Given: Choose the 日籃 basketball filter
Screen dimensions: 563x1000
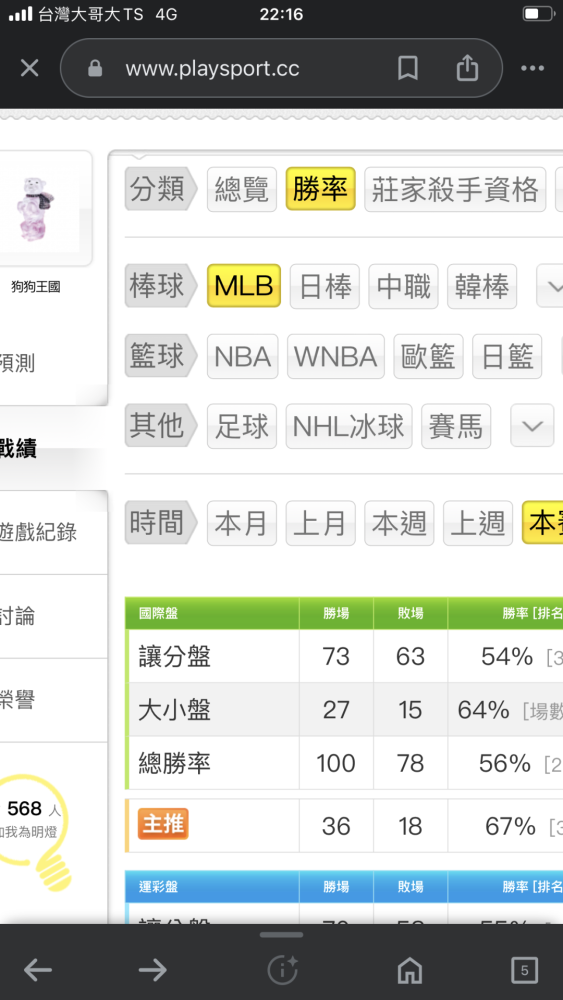Looking at the screenshot, I should point(507,357).
